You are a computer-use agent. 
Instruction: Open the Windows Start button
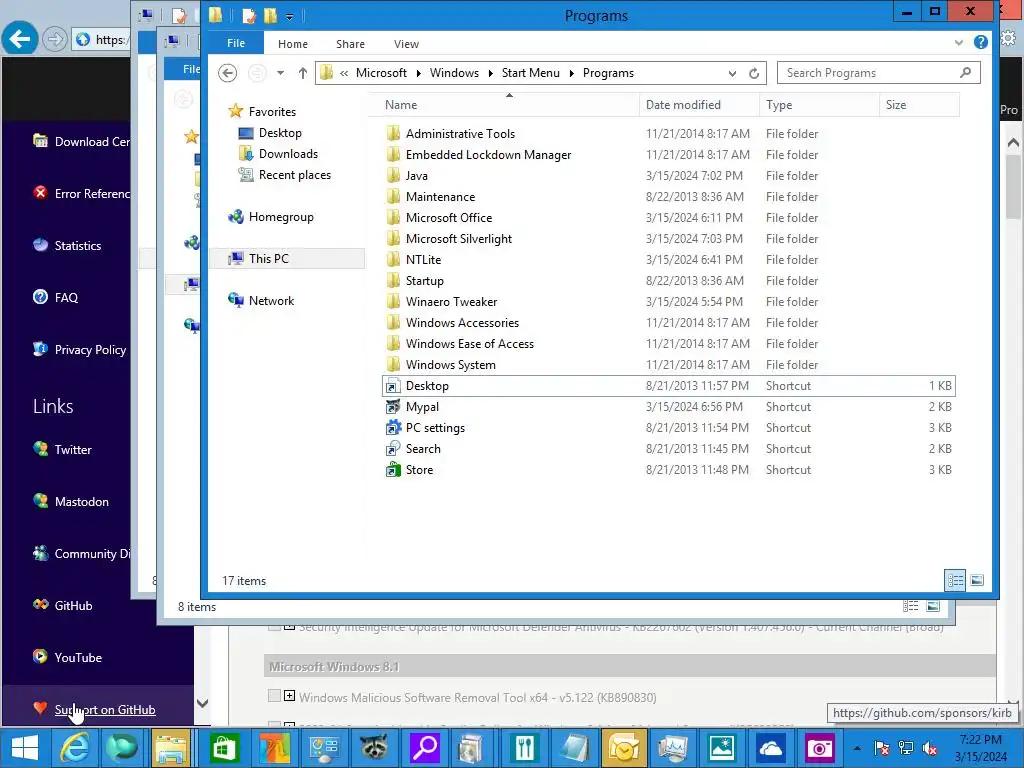coord(25,748)
